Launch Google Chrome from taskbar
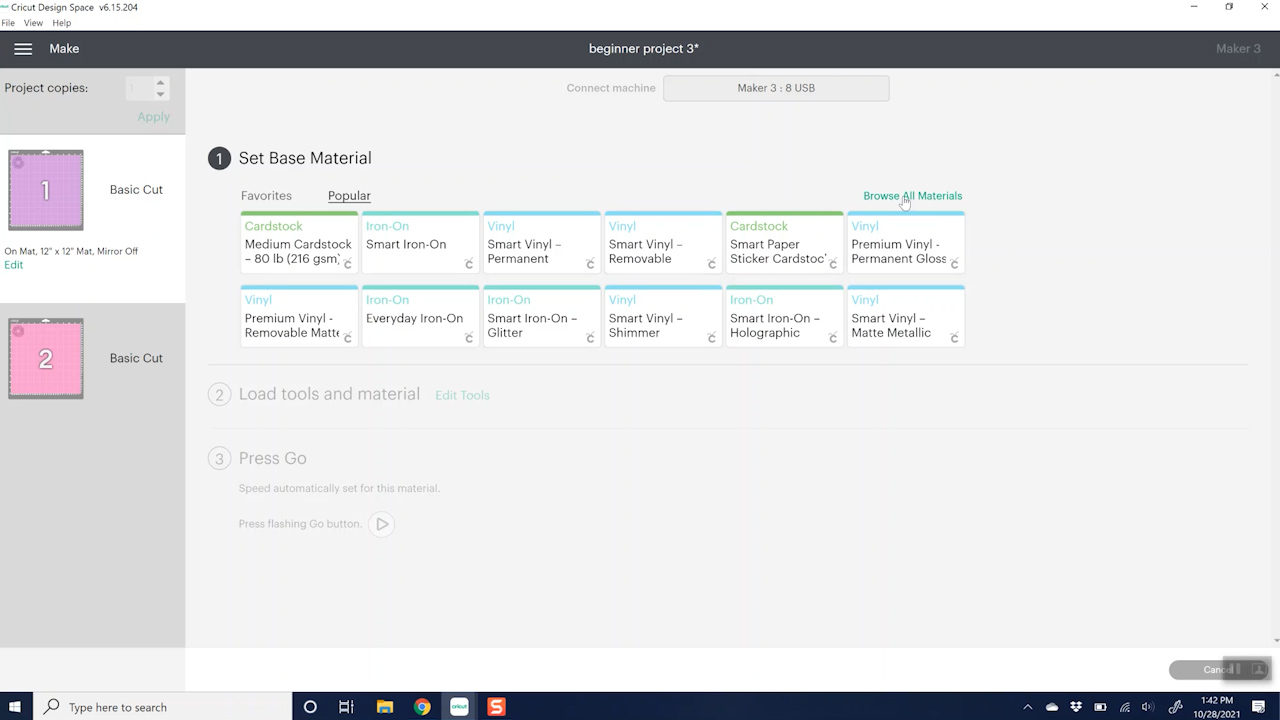1280x720 pixels. coord(422,707)
